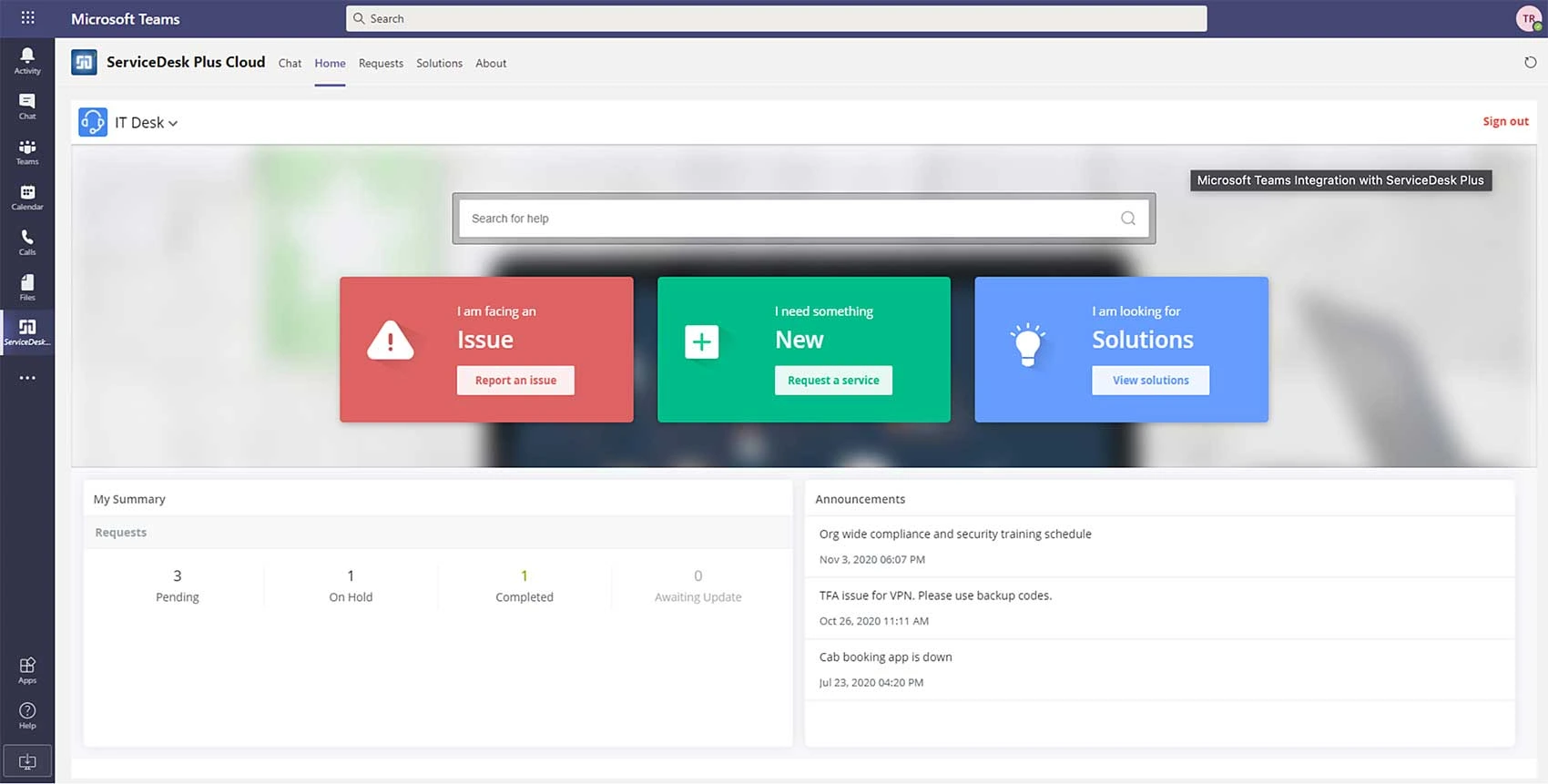
Task: Click the download desktop app icon
Action: point(27,761)
